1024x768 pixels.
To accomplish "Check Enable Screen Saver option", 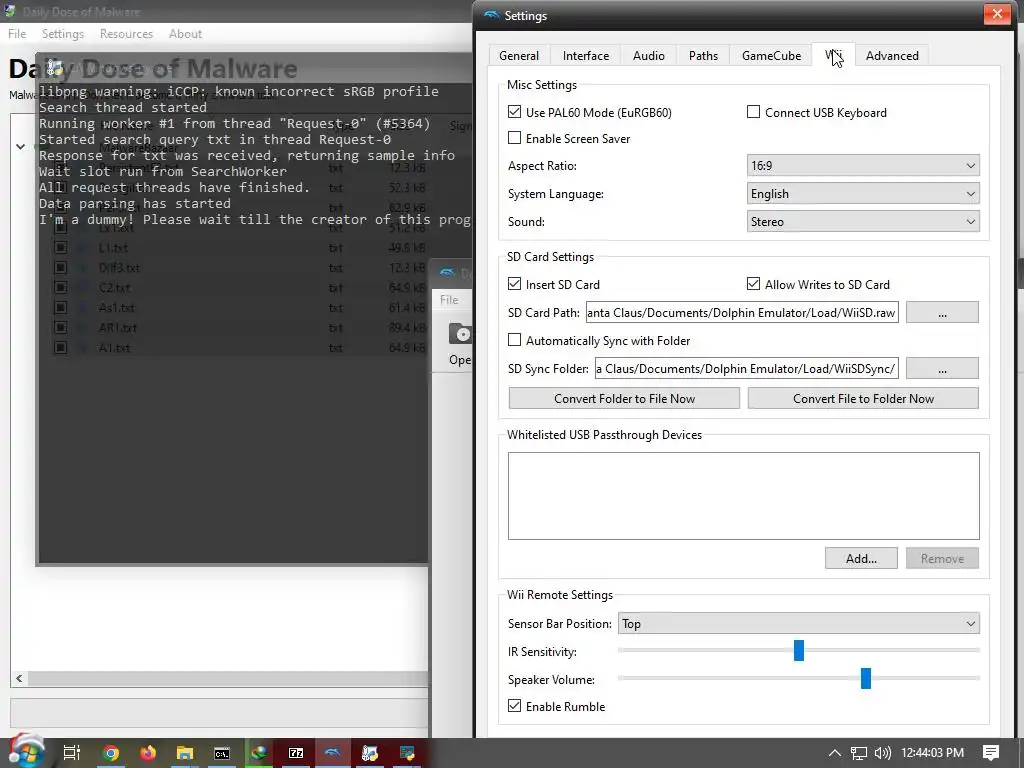I will 515,138.
